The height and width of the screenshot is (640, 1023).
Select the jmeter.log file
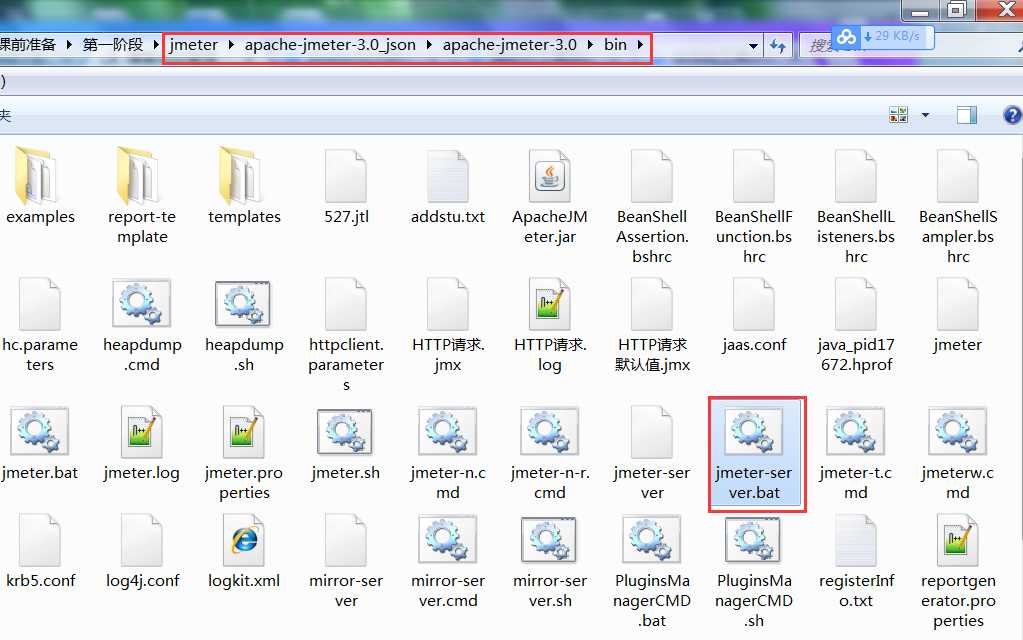click(x=142, y=442)
